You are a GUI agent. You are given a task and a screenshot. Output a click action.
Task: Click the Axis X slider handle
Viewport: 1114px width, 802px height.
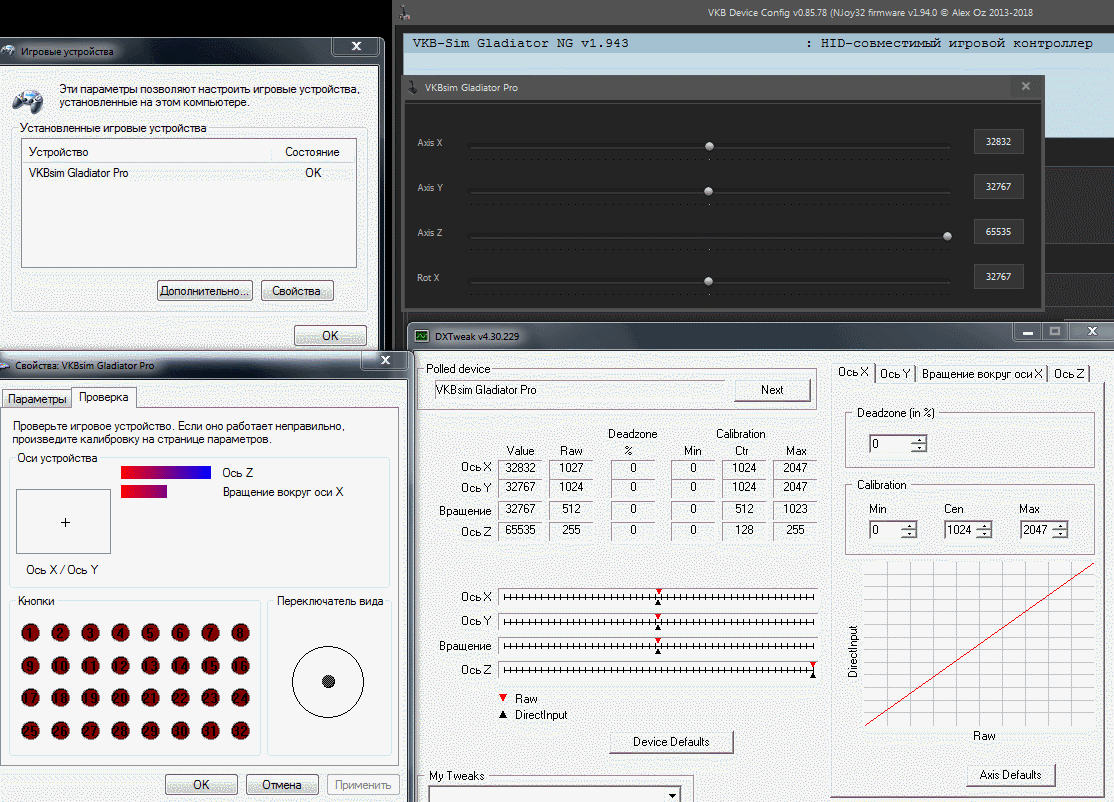[x=709, y=146]
